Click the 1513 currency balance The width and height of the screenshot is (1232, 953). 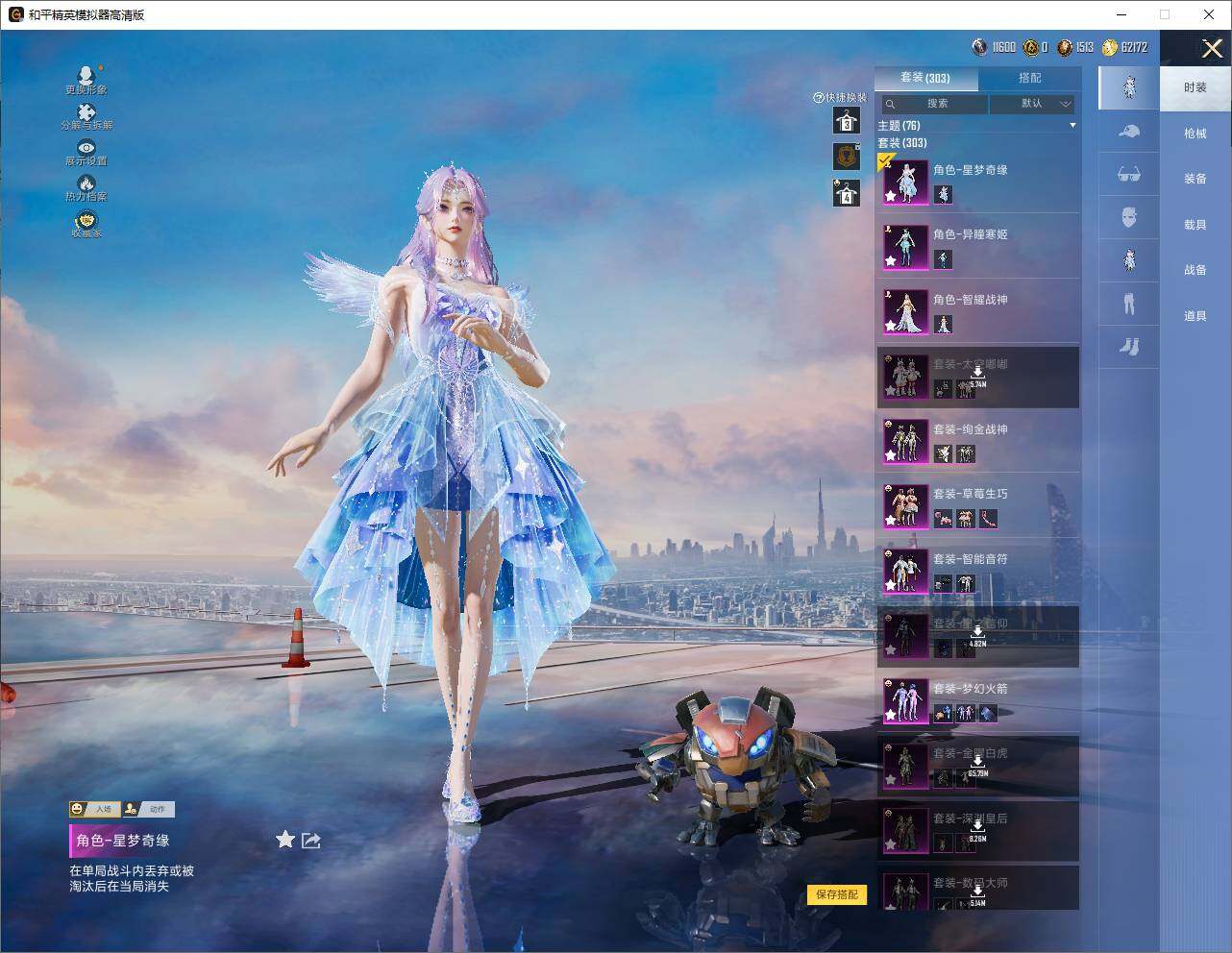click(1075, 47)
